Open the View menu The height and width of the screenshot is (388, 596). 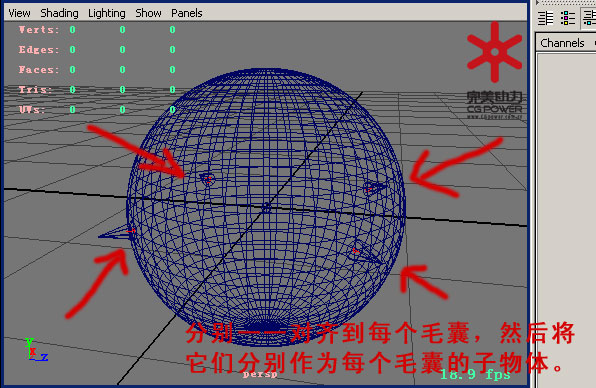tap(19, 13)
